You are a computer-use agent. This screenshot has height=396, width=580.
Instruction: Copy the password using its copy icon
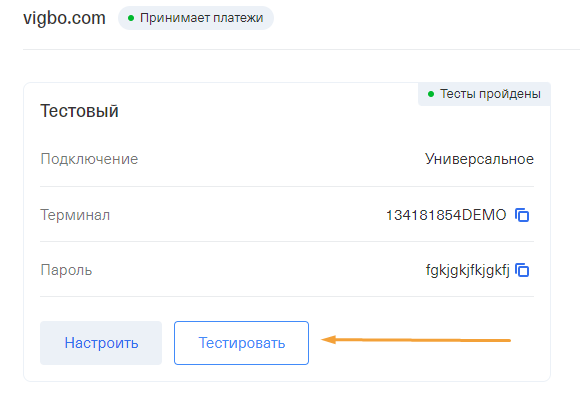522,270
